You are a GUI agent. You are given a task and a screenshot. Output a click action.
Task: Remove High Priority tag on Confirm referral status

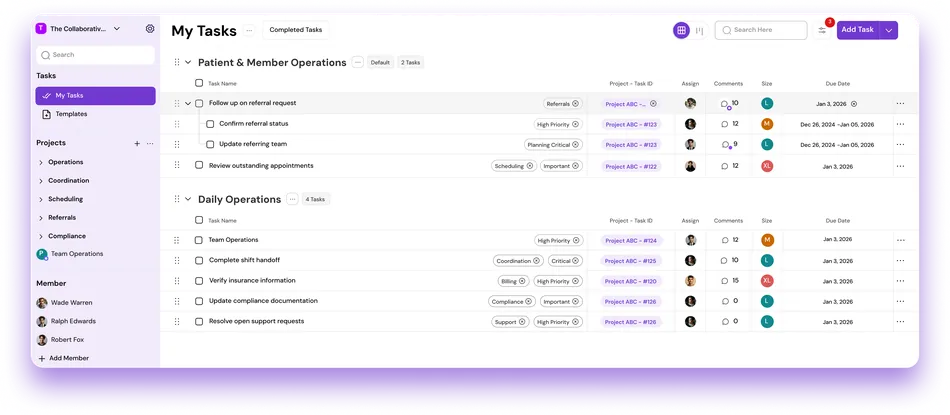pos(575,124)
